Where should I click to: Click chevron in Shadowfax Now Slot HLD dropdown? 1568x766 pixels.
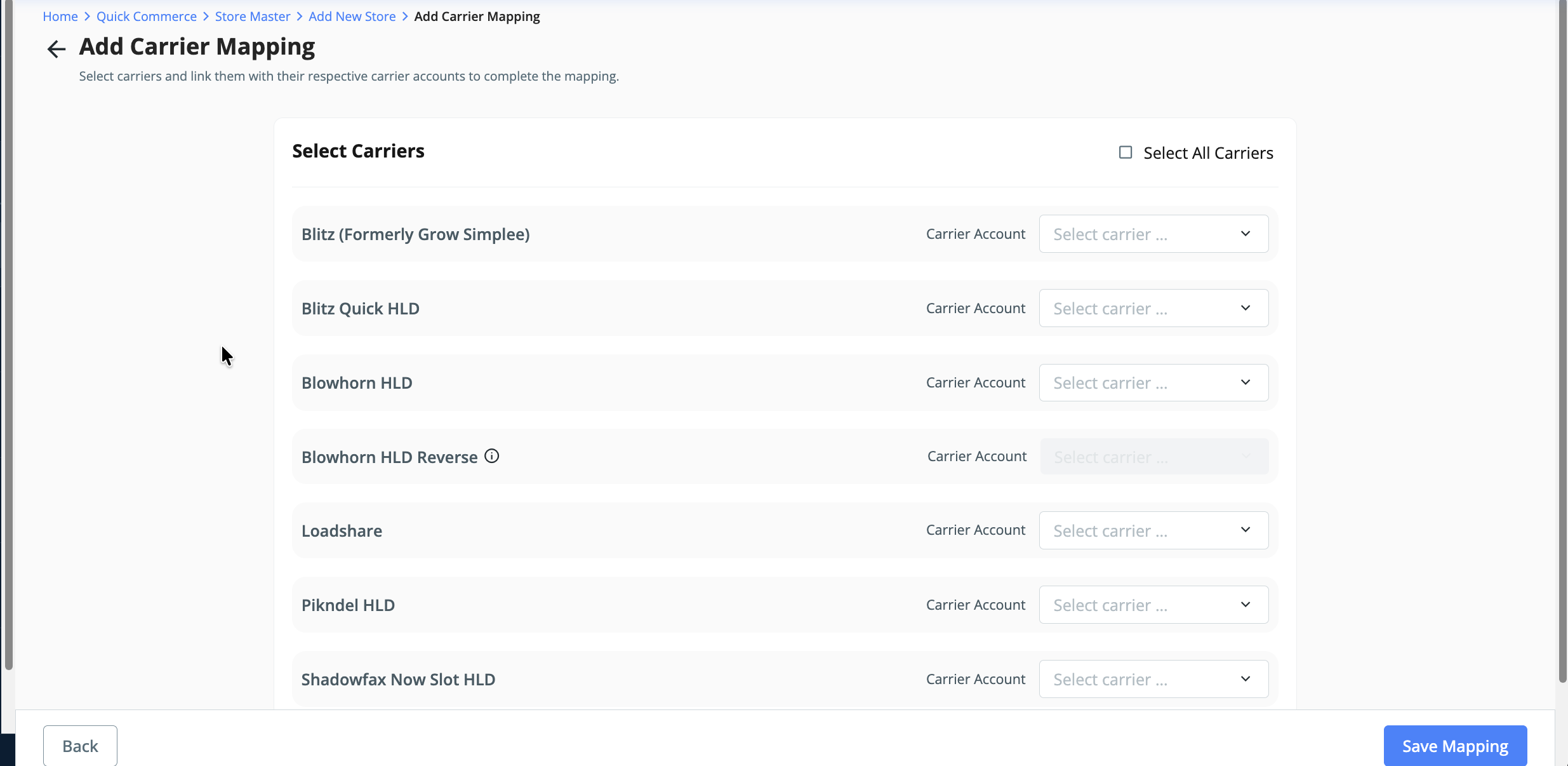1246,679
